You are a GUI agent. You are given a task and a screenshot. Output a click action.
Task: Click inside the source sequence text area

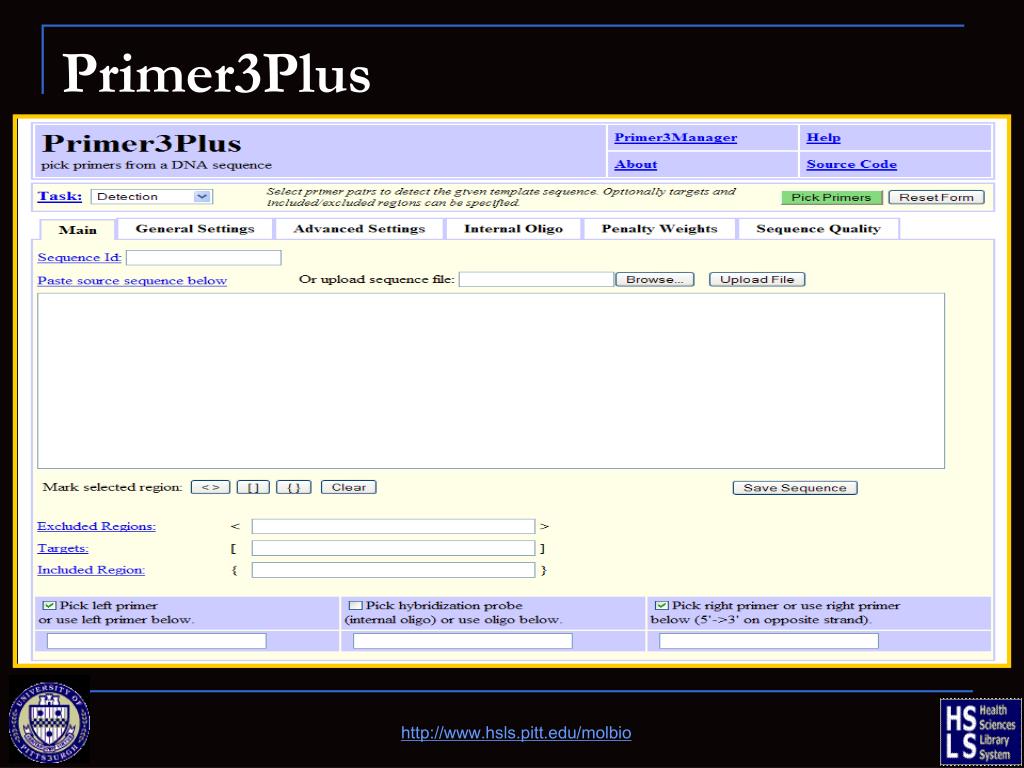(491, 381)
